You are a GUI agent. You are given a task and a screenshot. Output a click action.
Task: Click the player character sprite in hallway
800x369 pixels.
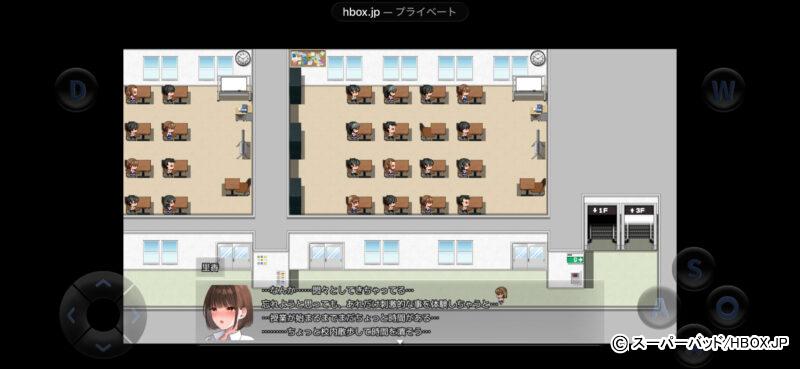tap(501, 294)
